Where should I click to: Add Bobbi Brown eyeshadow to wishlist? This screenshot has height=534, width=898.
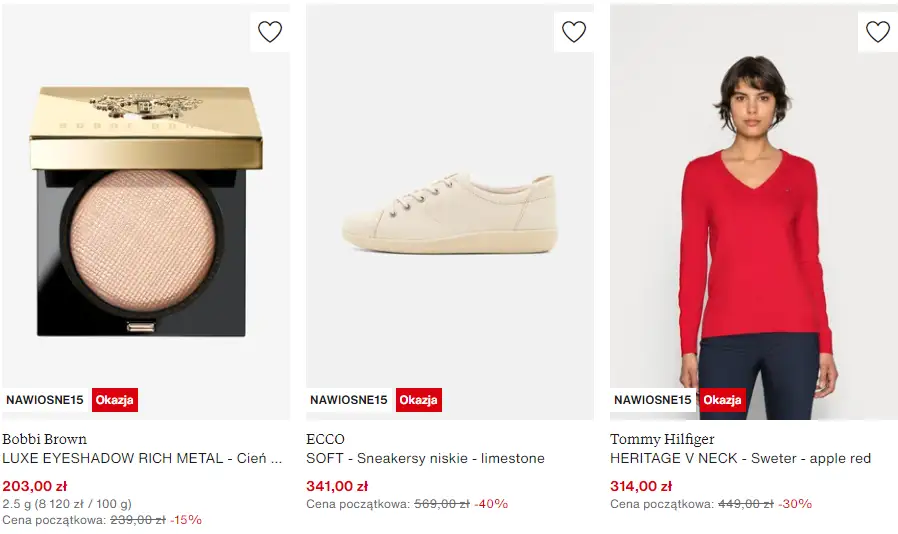click(x=270, y=32)
